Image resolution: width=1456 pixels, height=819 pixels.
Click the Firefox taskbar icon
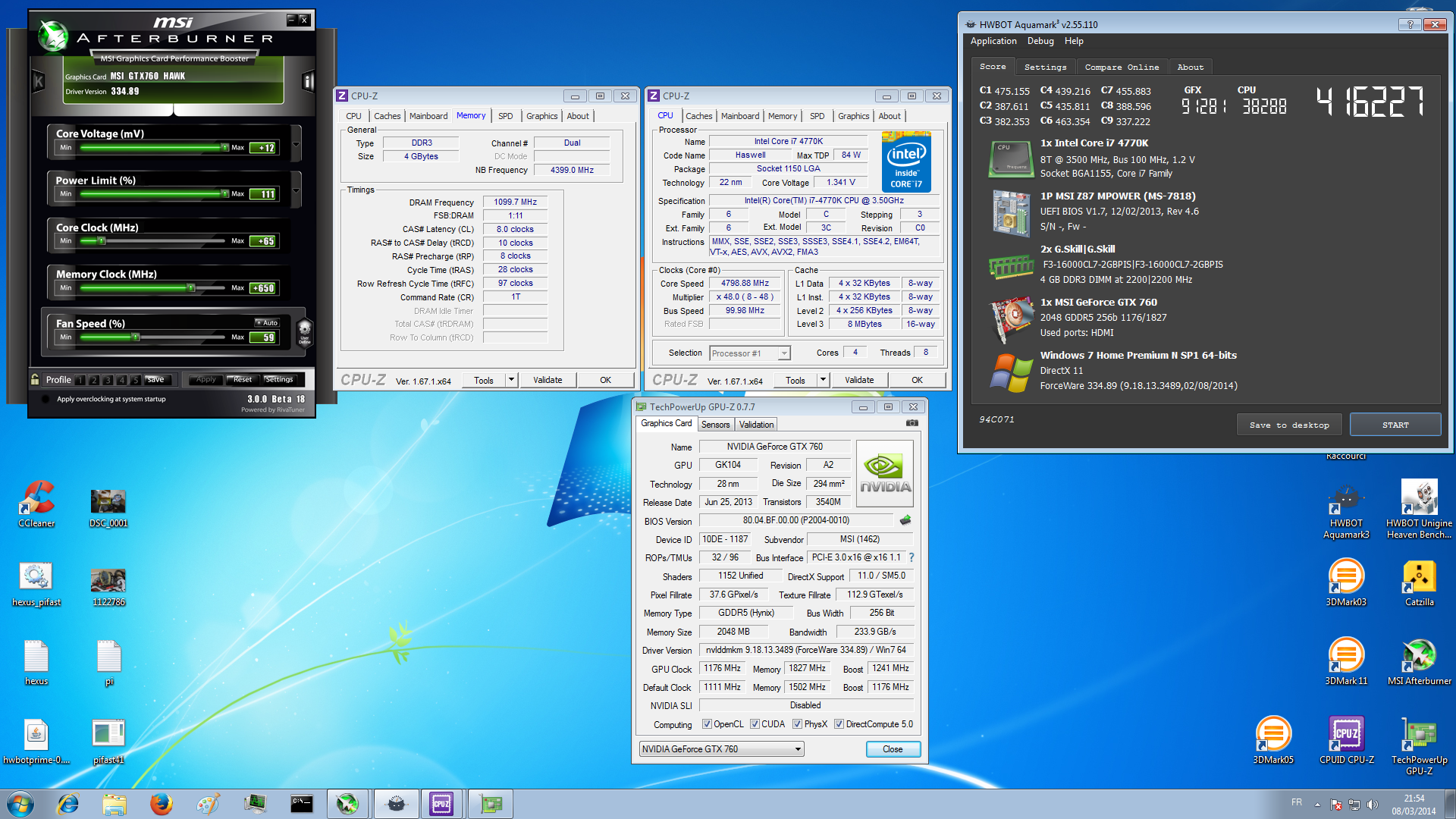(161, 804)
